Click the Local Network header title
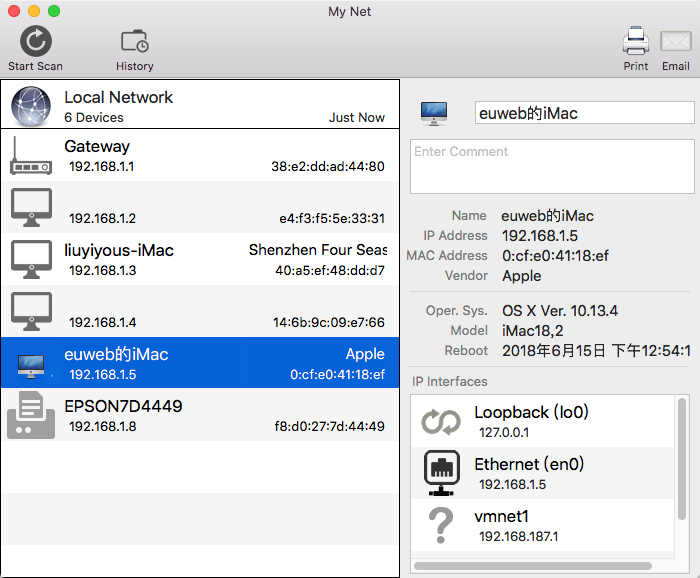700x578 pixels. 118,97
